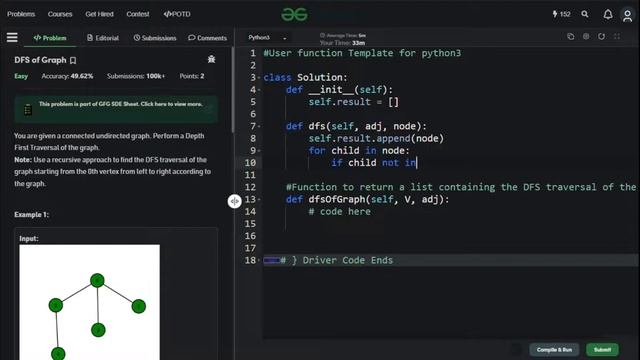Open Python3 language dropdown
Image resolution: width=640 pixels, height=360 pixels.
[267, 38]
